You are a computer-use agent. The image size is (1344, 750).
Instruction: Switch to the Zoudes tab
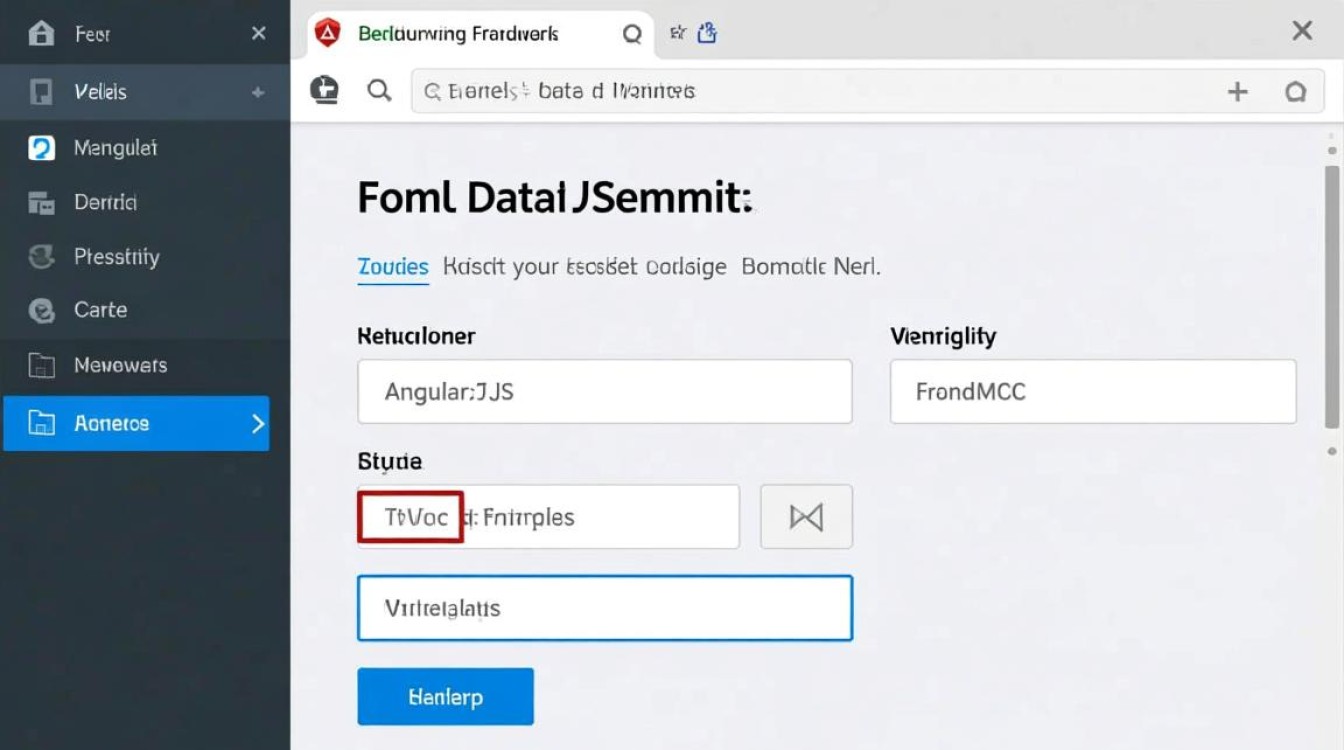pyautogui.click(x=392, y=267)
